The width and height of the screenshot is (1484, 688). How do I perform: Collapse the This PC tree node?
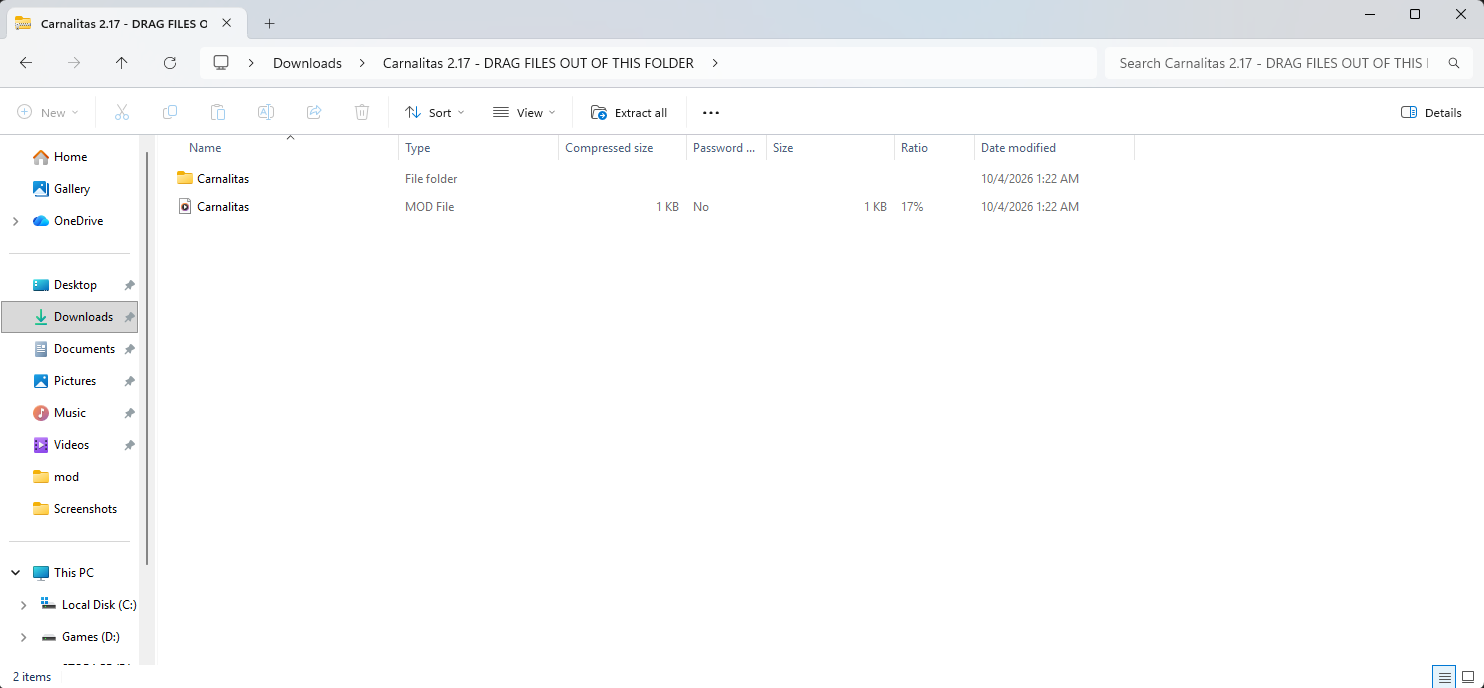[16, 573]
